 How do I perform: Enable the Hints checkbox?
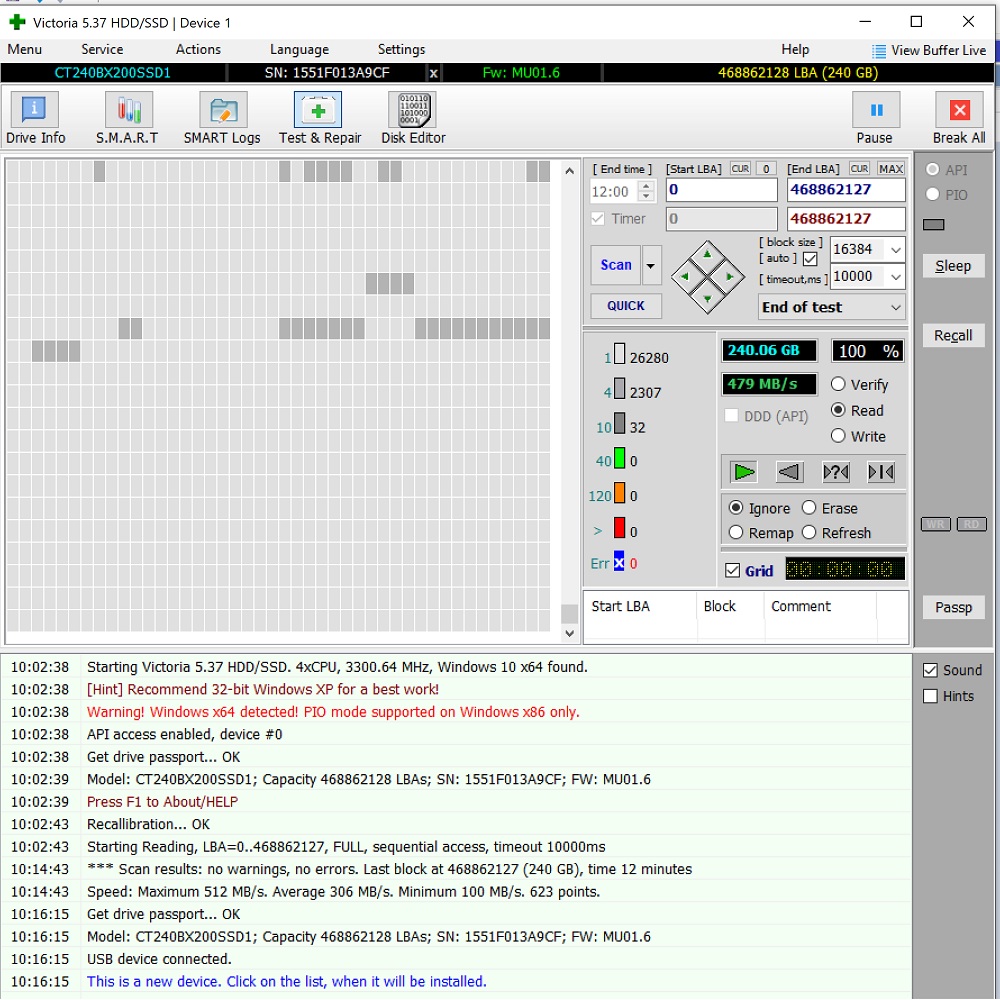(x=930, y=696)
